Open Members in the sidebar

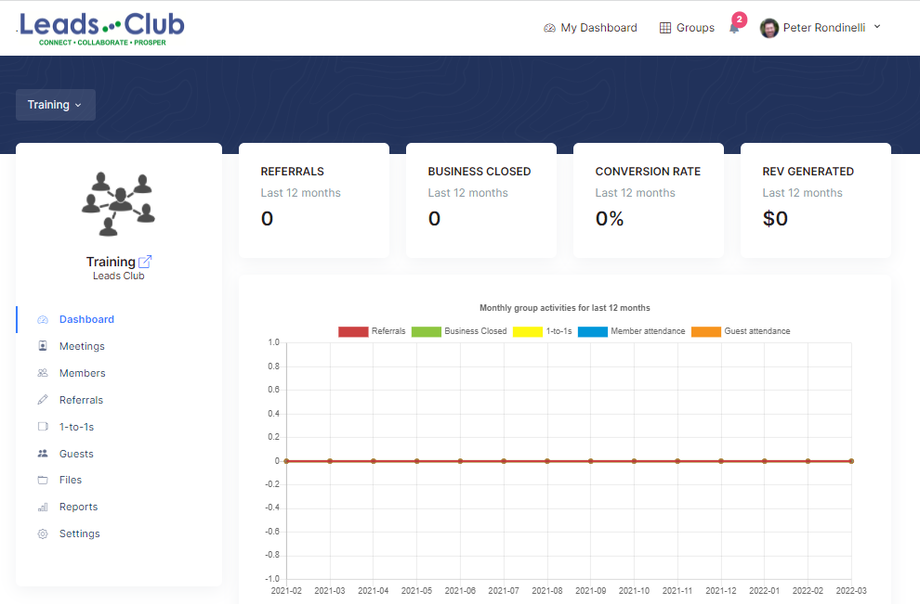point(82,373)
